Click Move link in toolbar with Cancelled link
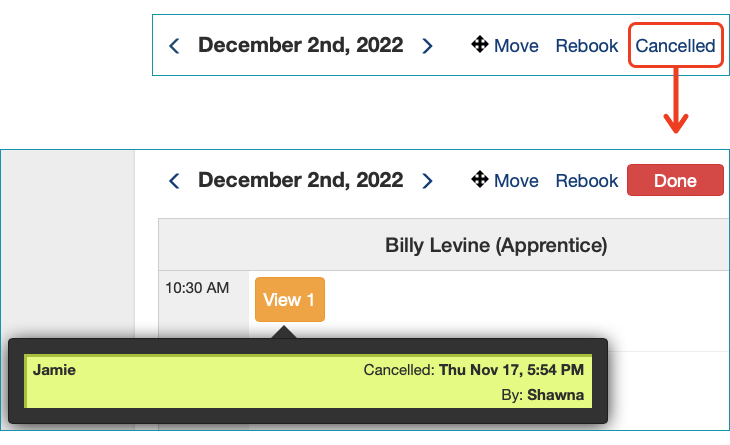The width and height of the screenshot is (730, 445). [516, 46]
